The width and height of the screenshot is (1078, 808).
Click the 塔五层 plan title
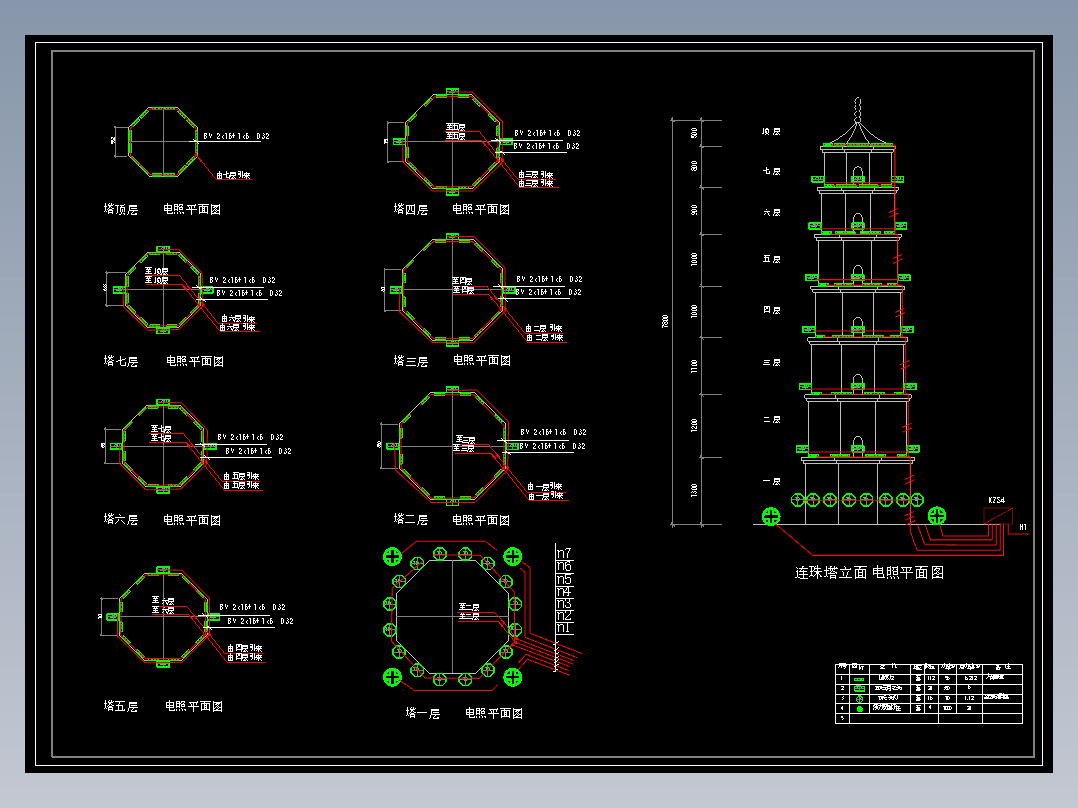[121, 706]
